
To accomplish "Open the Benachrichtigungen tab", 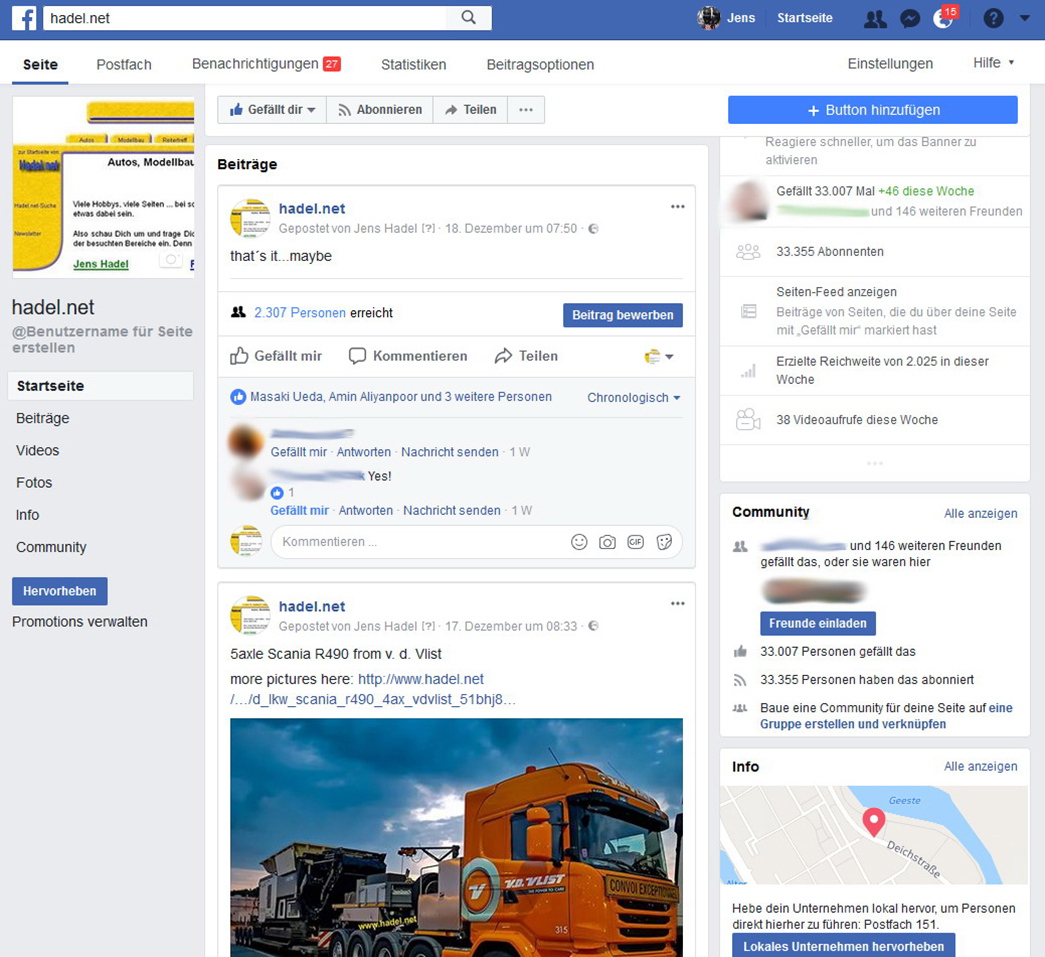I will 266,64.
